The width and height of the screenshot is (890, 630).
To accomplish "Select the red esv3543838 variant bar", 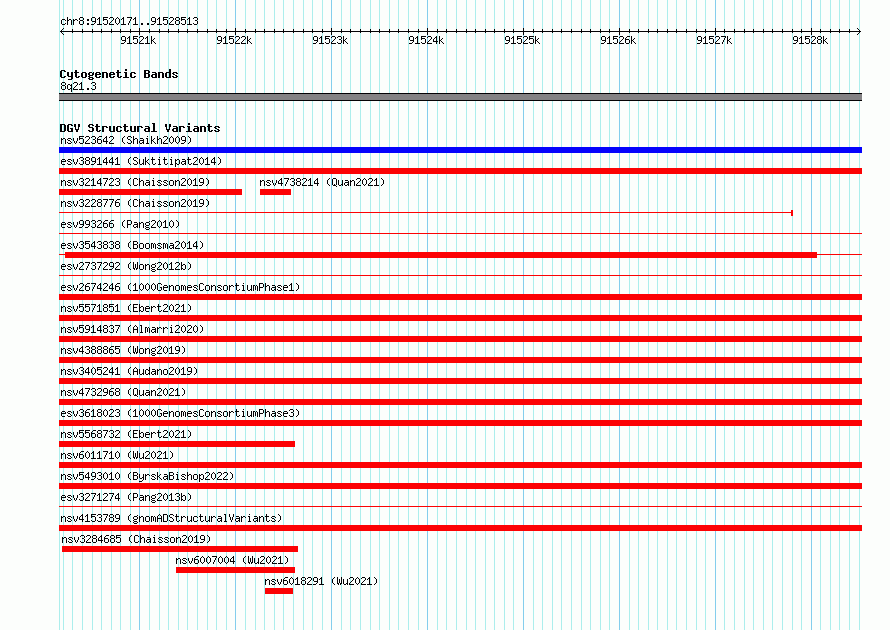I will click(441, 255).
